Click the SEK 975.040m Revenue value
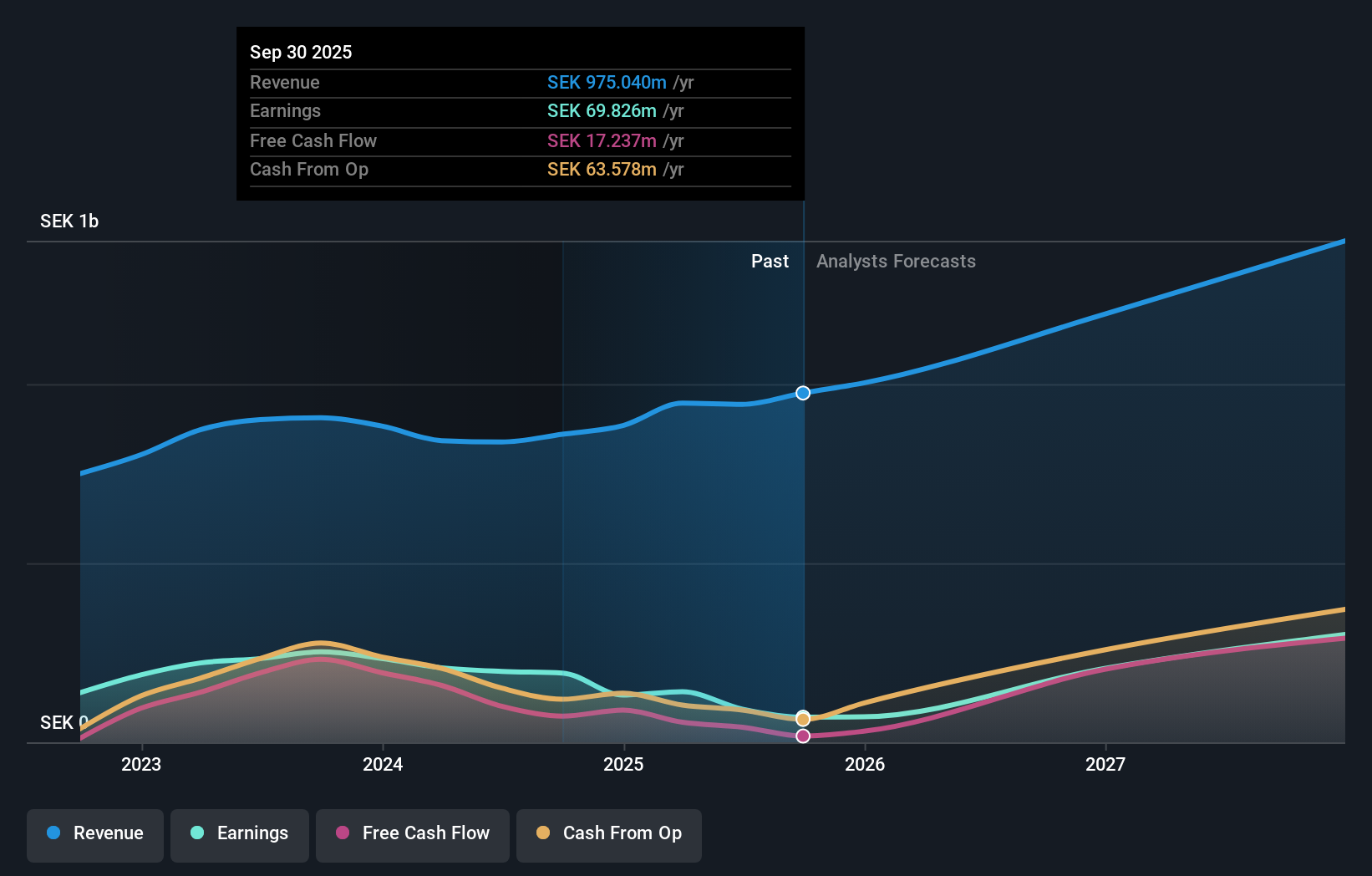 coord(607,83)
